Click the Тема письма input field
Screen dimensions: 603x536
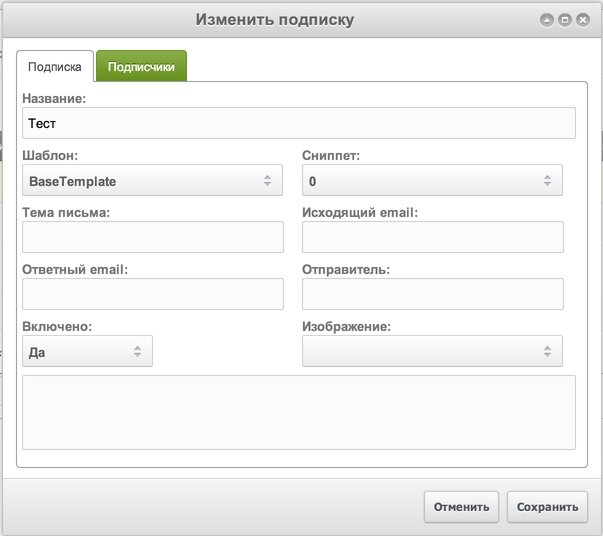point(153,237)
